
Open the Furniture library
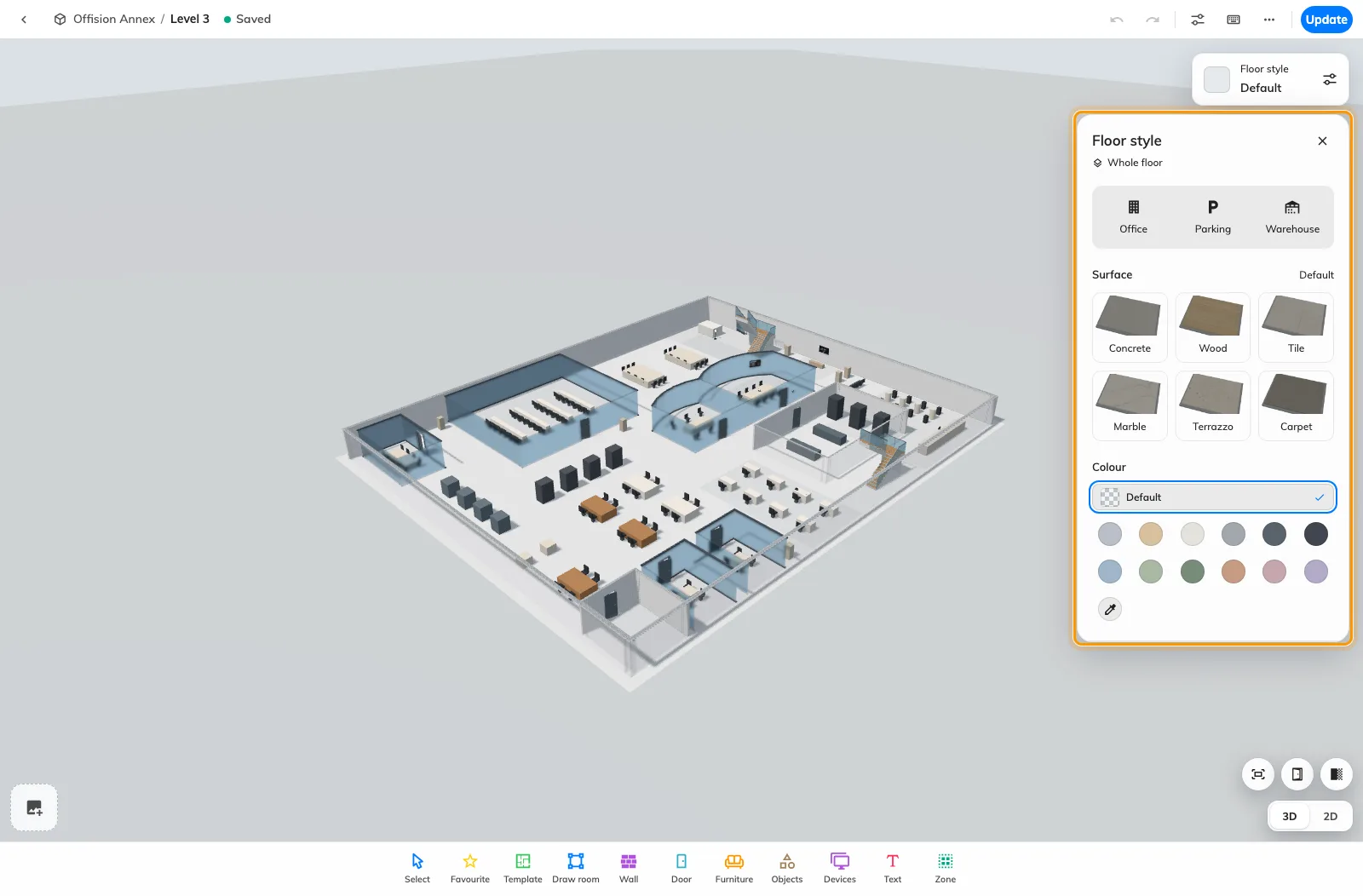(734, 868)
